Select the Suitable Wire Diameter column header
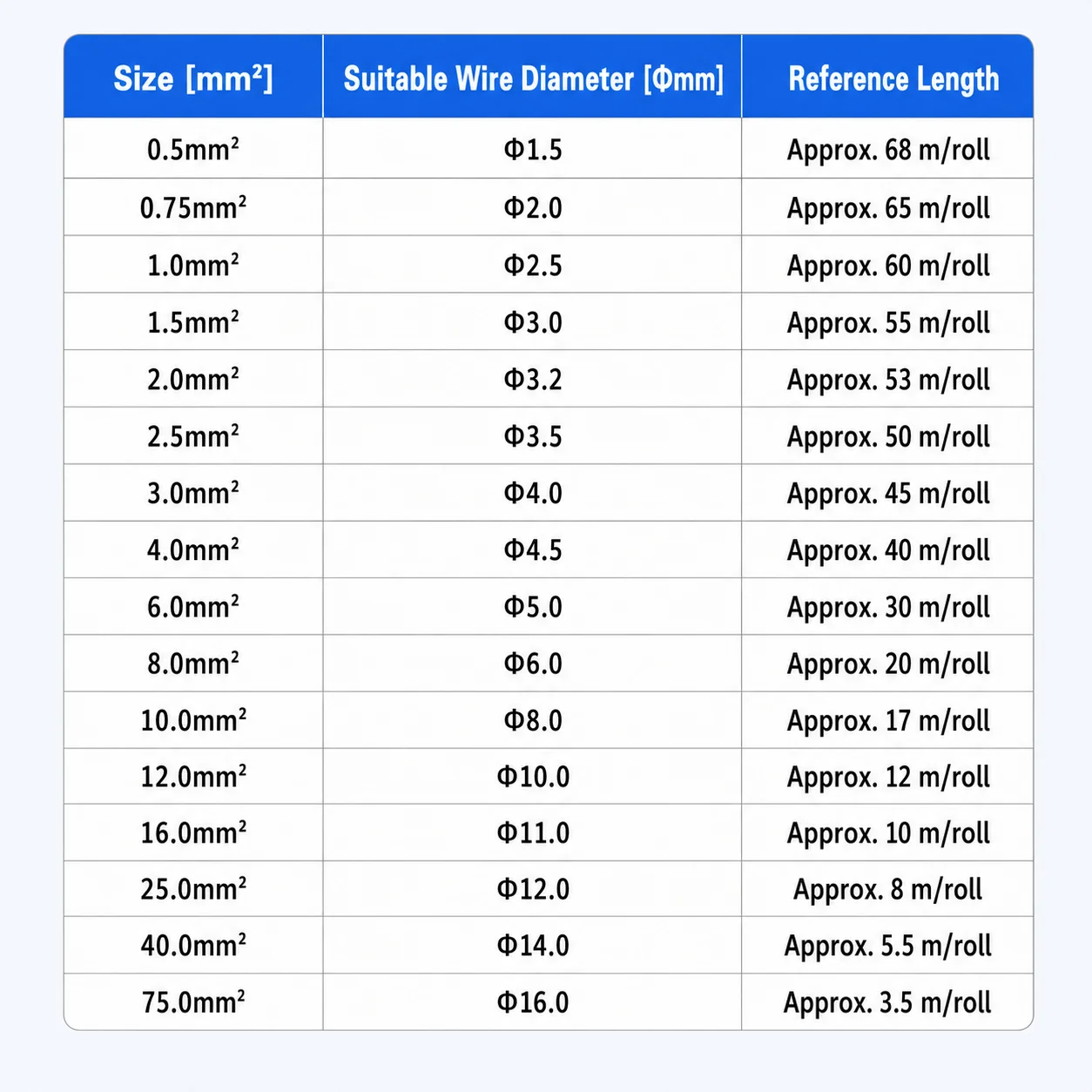The width and height of the screenshot is (1092, 1092). [532, 77]
